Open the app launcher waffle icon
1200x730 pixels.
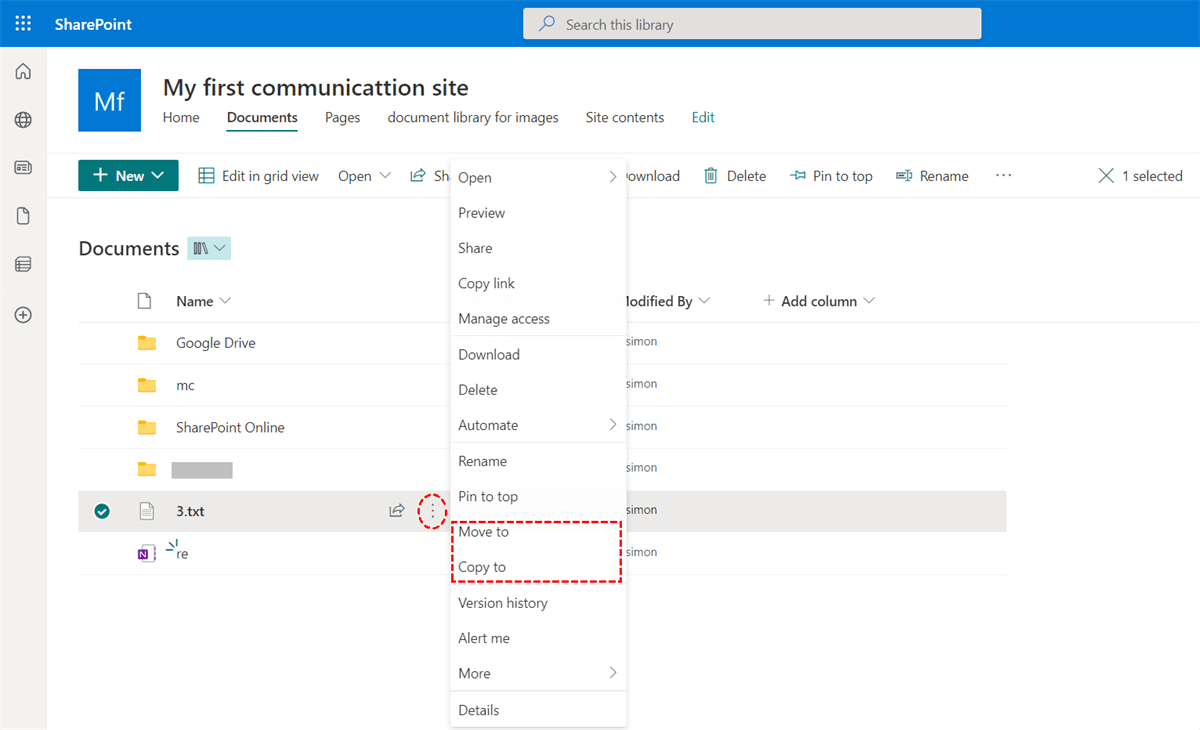click(x=23, y=23)
